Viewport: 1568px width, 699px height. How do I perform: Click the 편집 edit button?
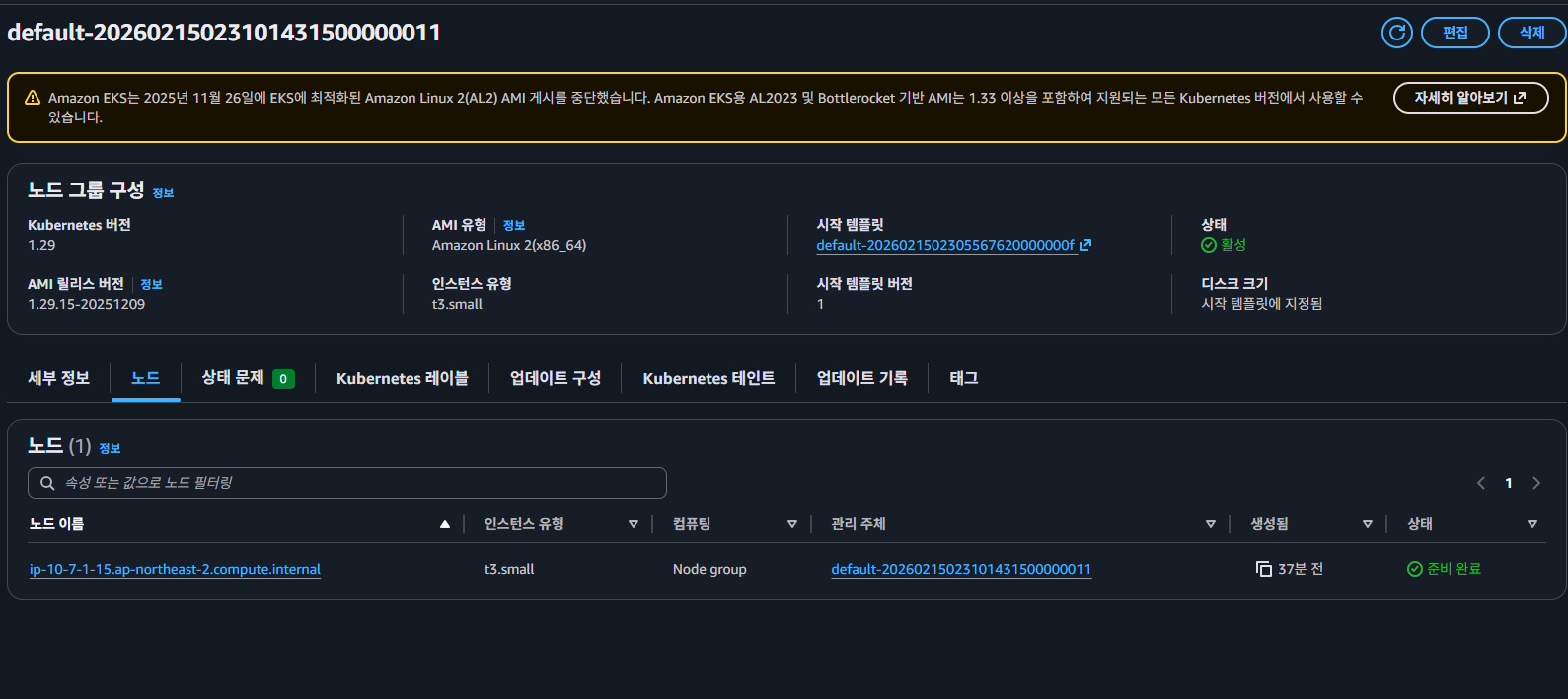tap(1456, 33)
